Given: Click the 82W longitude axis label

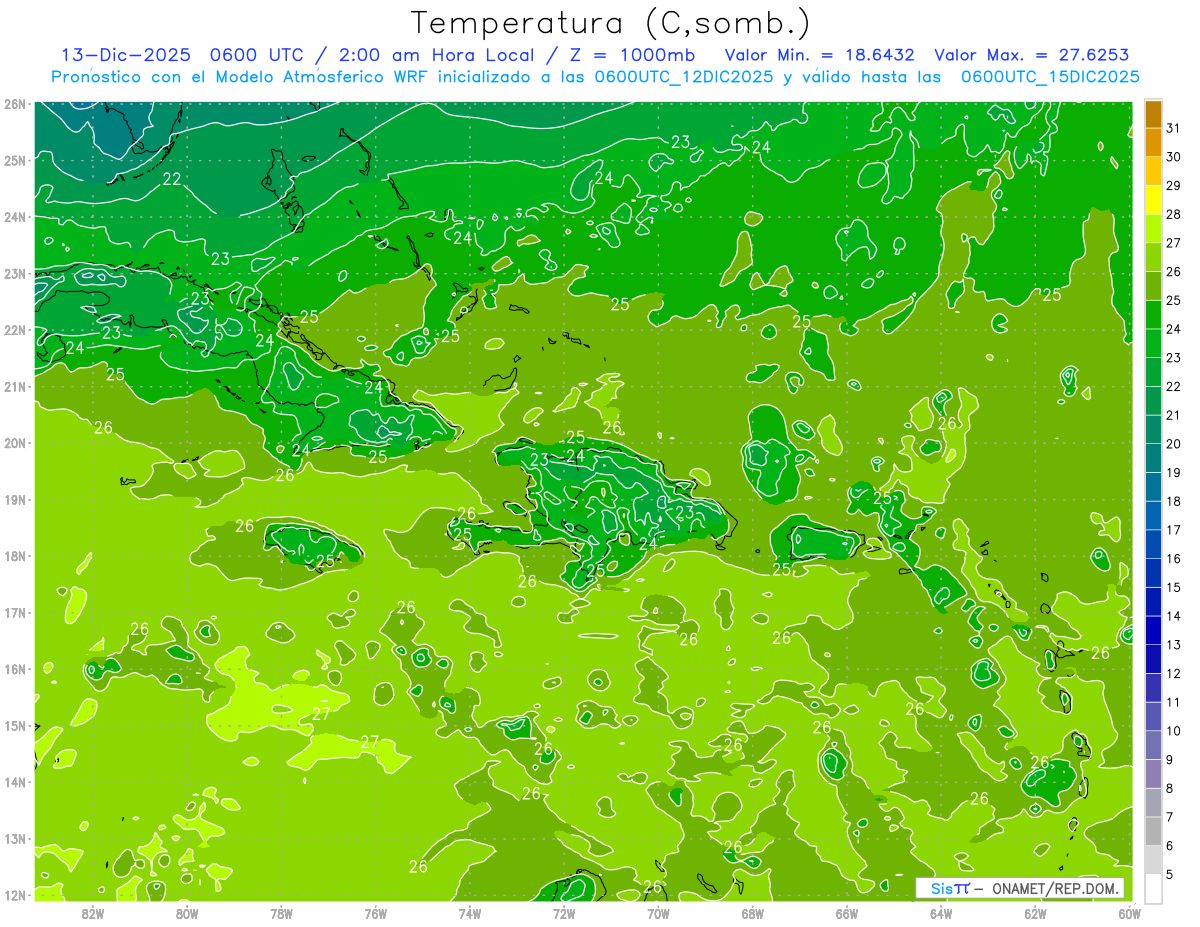Looking at the screenshot, I should (x=93, y=912).
